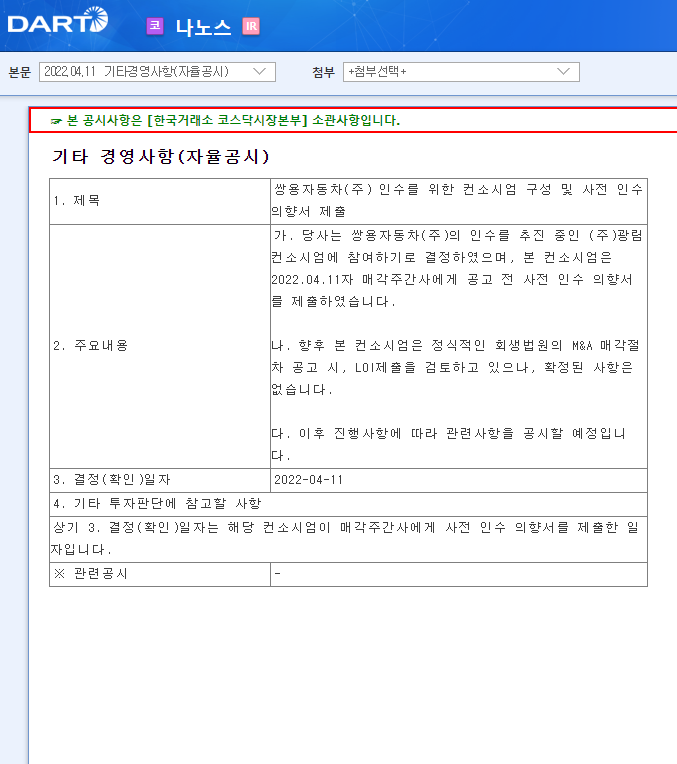Click the paragraph starting 다. 이후 진행사항에

pos(448,444)
